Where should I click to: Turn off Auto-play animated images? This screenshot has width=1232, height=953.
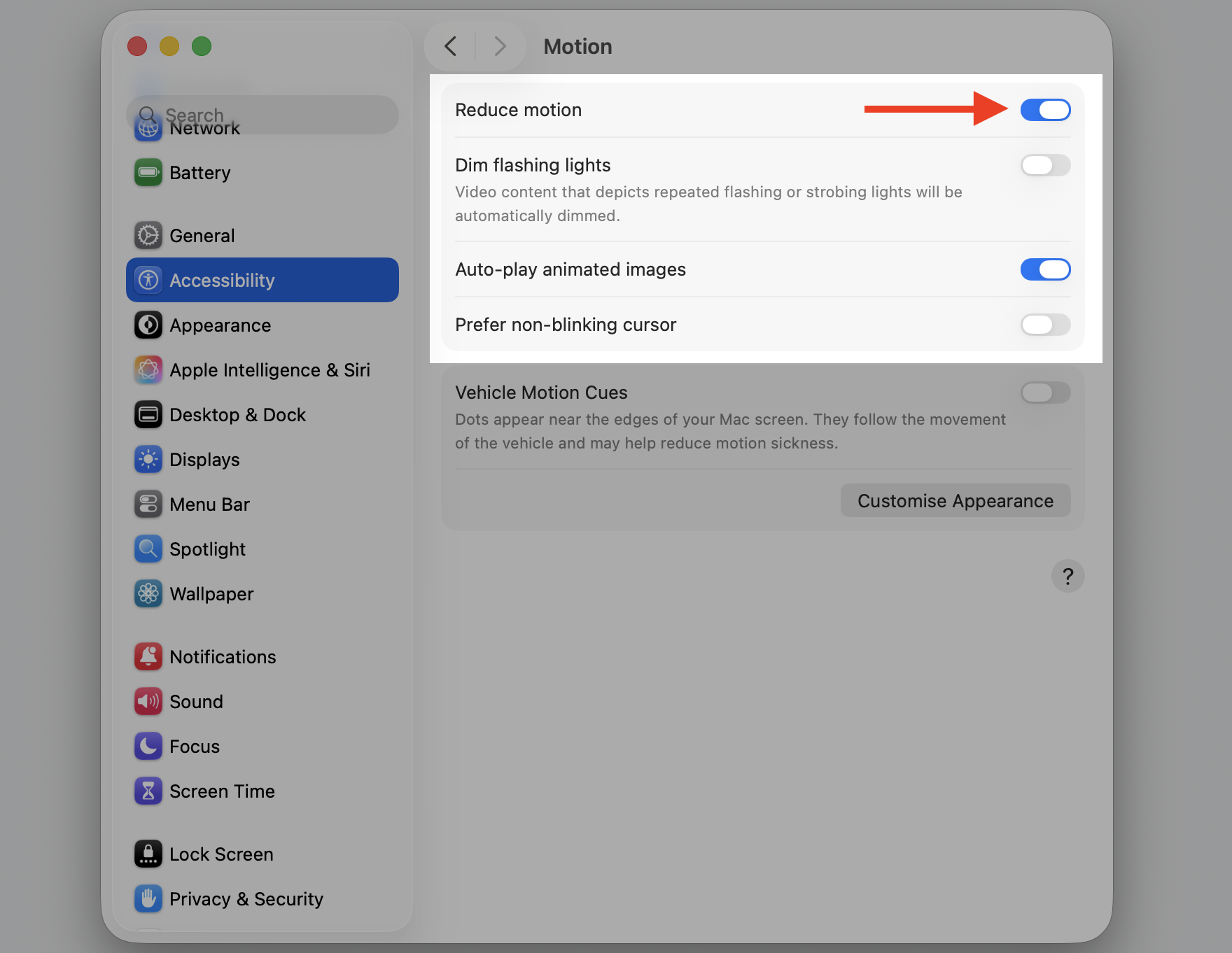[x=1045, y=269]
